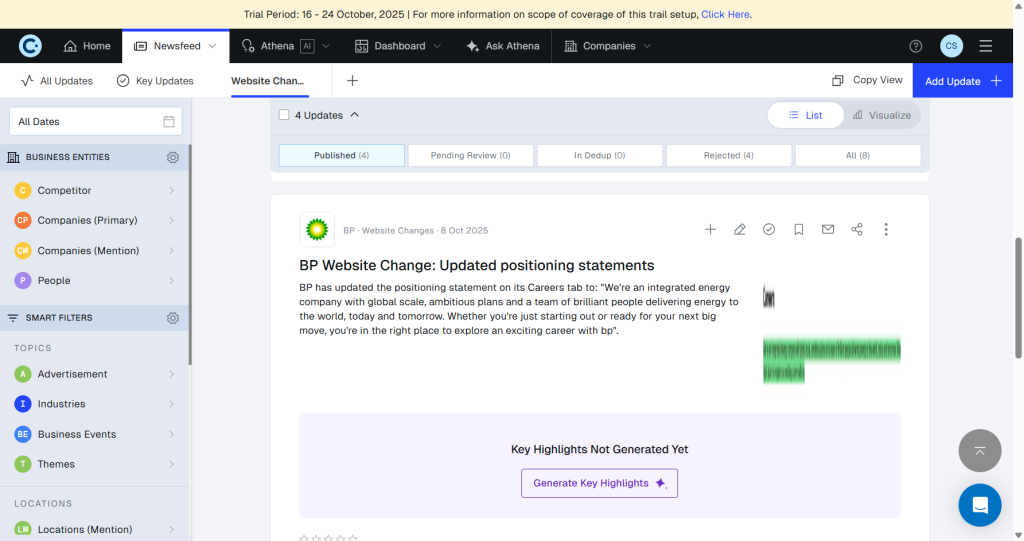Open the BP update green thumbnail
The height and width of the screenshot is (541, 1024).
point(831,333)
